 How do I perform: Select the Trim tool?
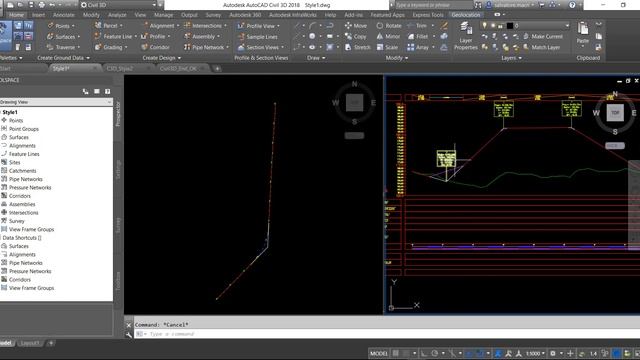[417, 26]
